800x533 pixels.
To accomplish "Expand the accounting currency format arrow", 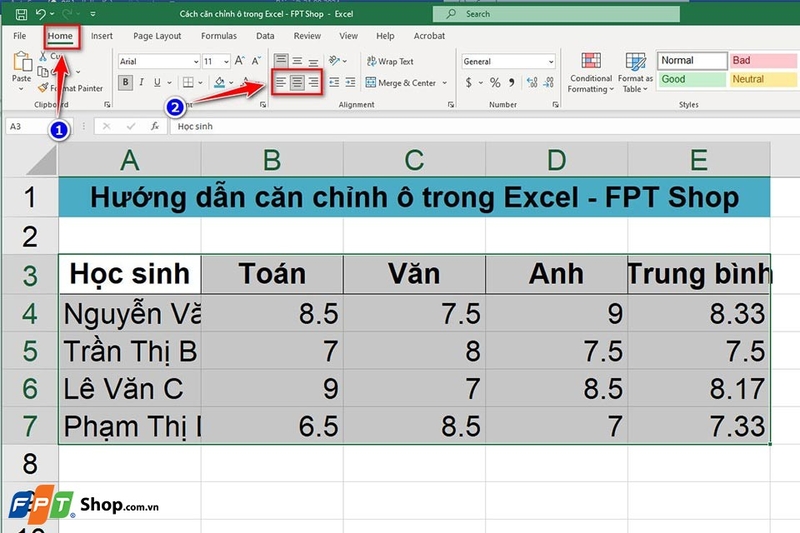I will pos(481,83).
